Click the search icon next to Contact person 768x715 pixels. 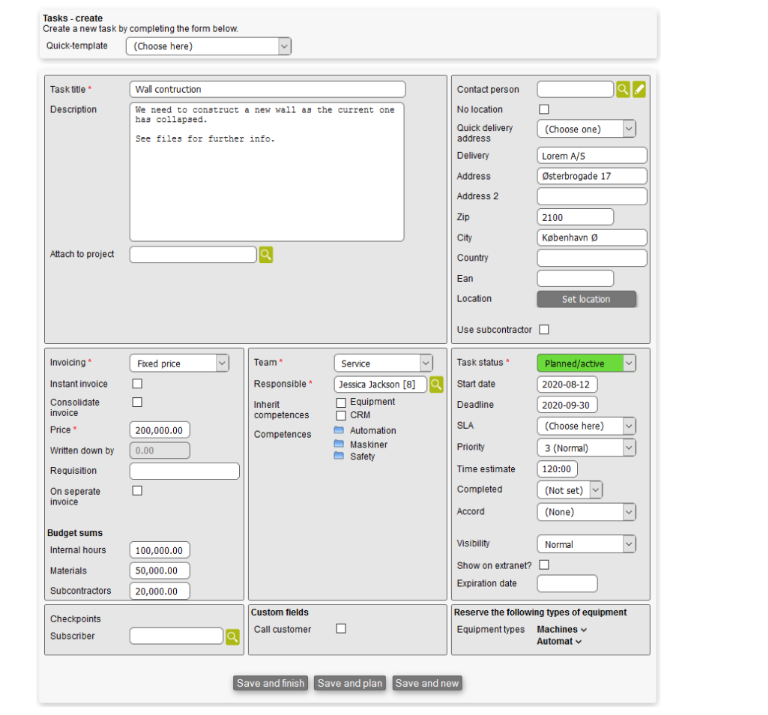623,90
